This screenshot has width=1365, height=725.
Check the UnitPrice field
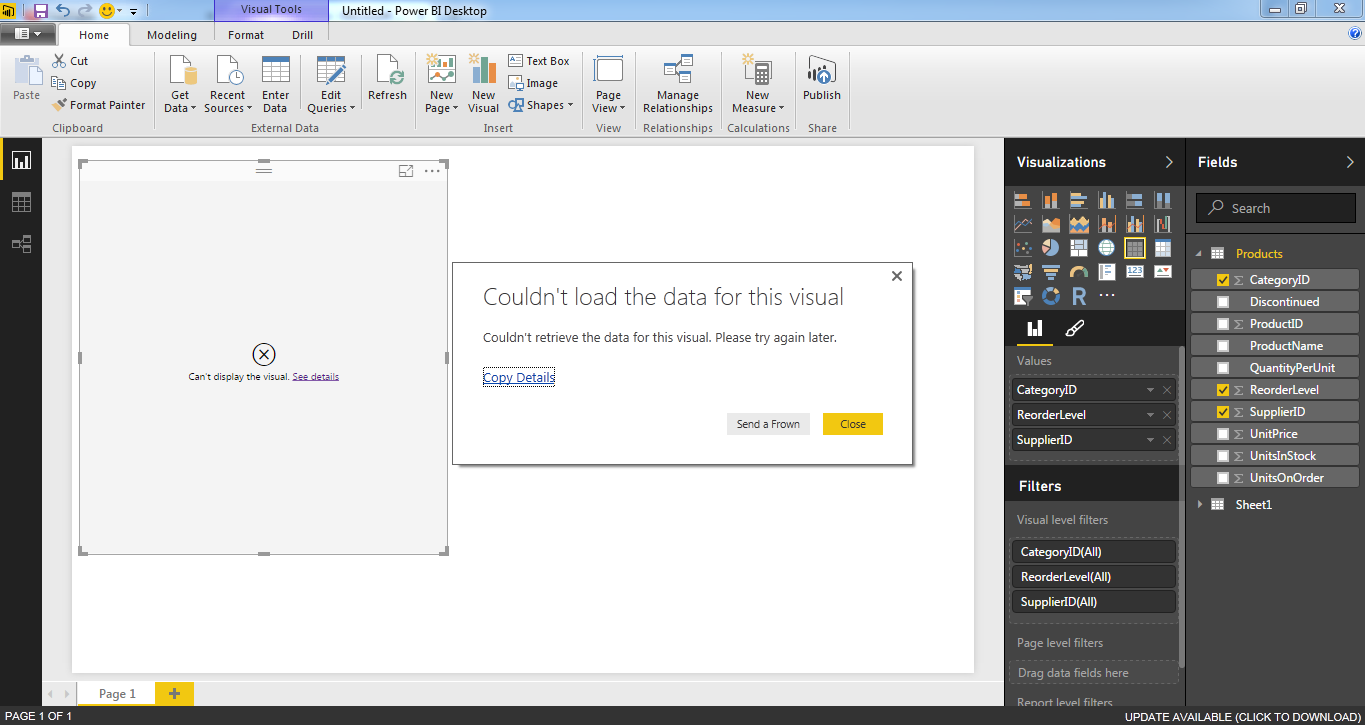(1223, 434)
